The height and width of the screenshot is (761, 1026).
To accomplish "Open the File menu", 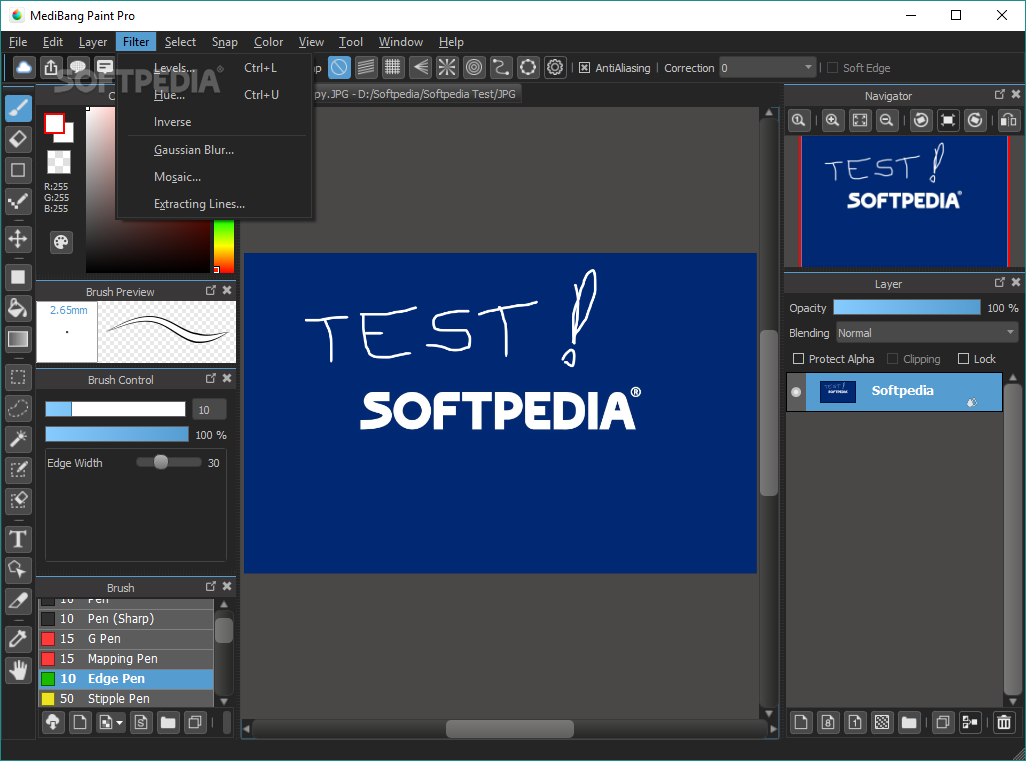I will click(18, 42).
